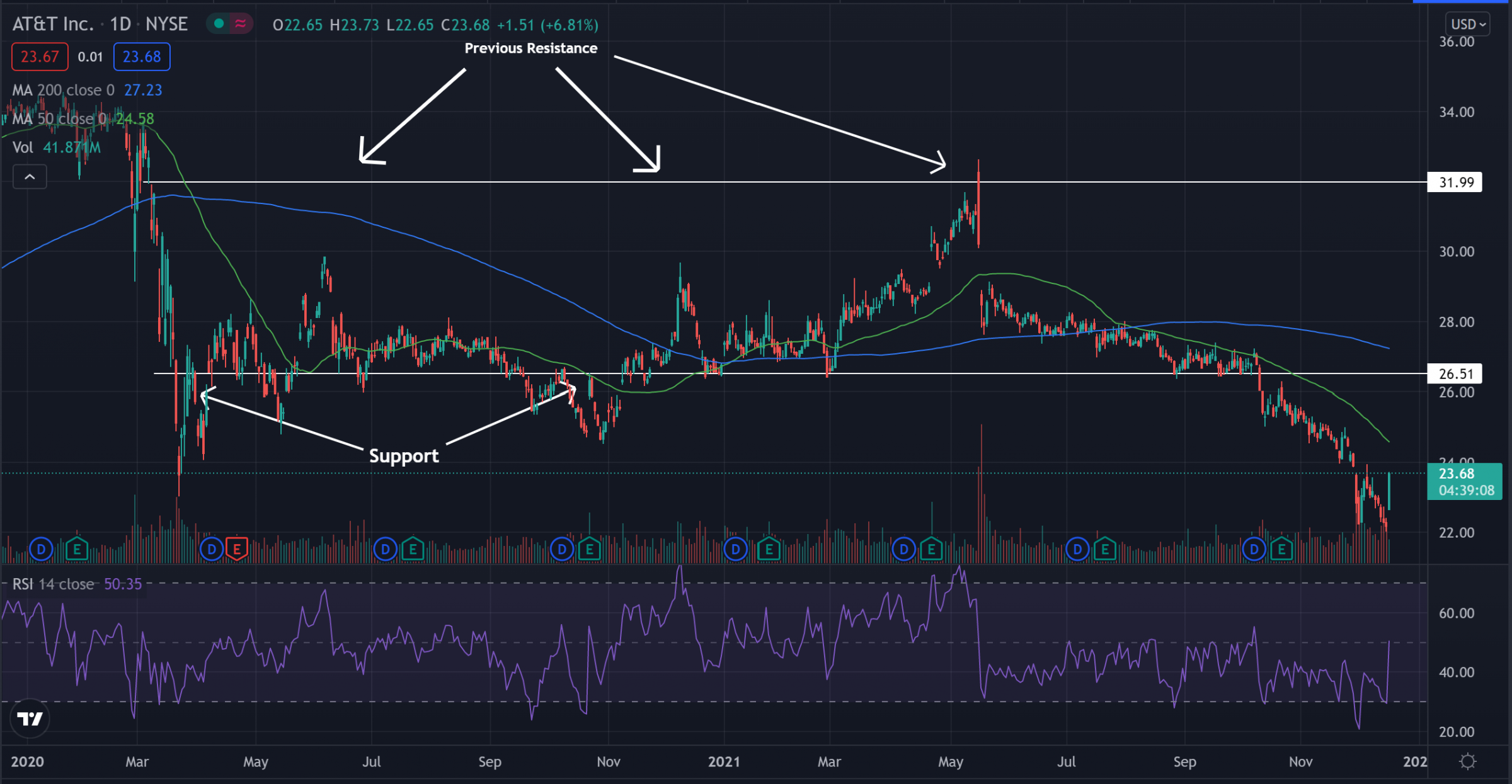This screenshot has width=1512, height=784.
Task: Open the earnings marker in January 2021
Action: point(769,550)
